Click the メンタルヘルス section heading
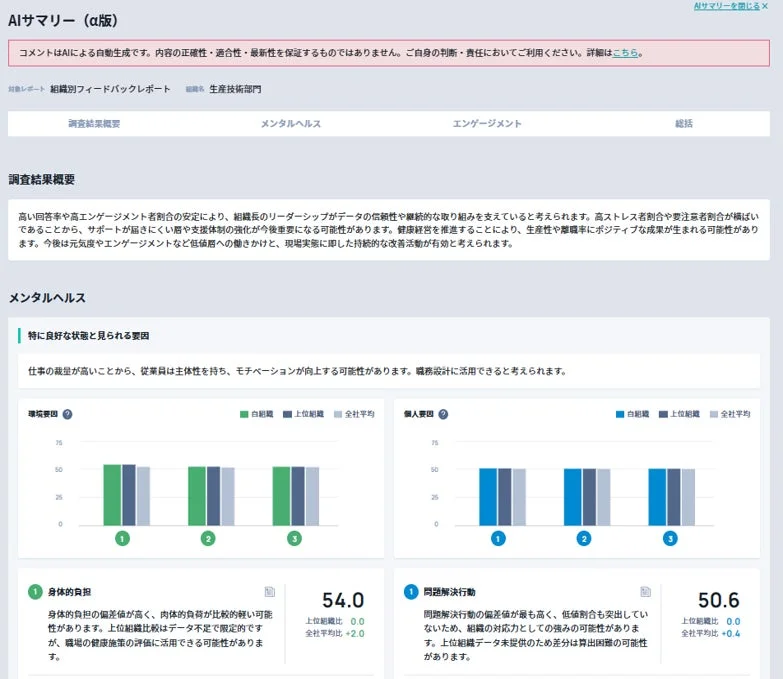 coord(47,298)
